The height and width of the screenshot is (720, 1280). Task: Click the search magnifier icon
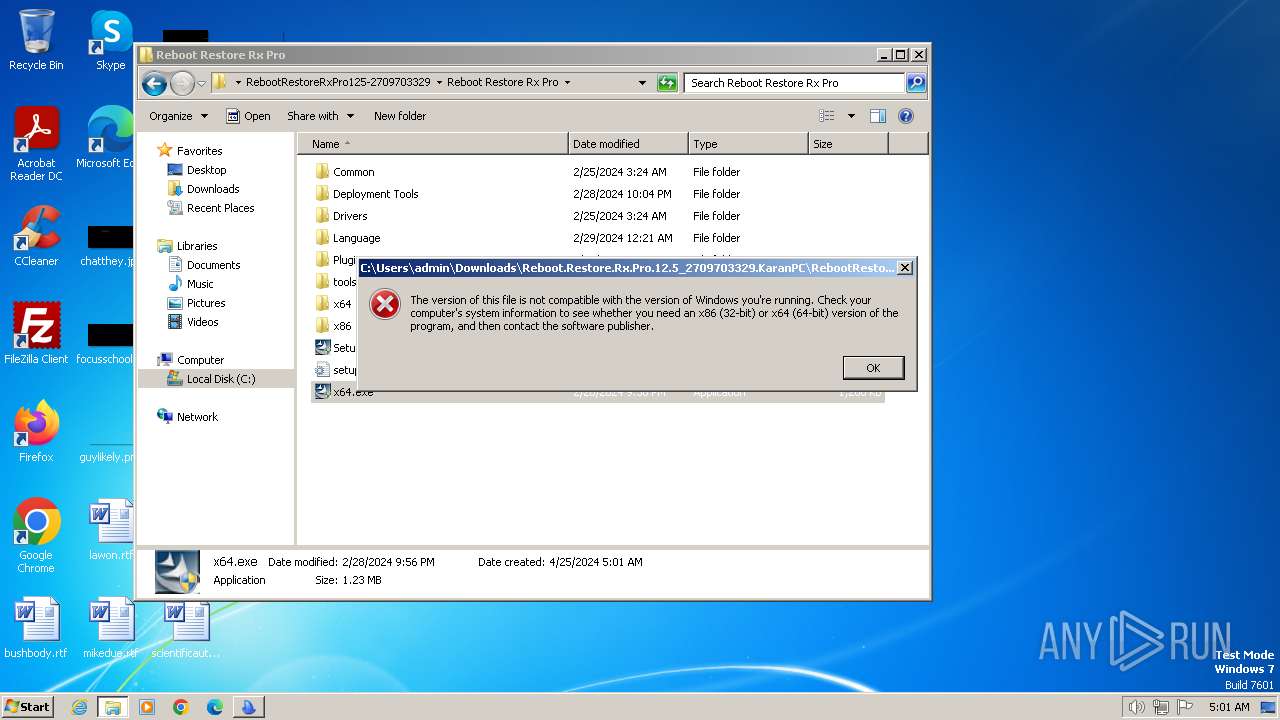pos(915,83)
